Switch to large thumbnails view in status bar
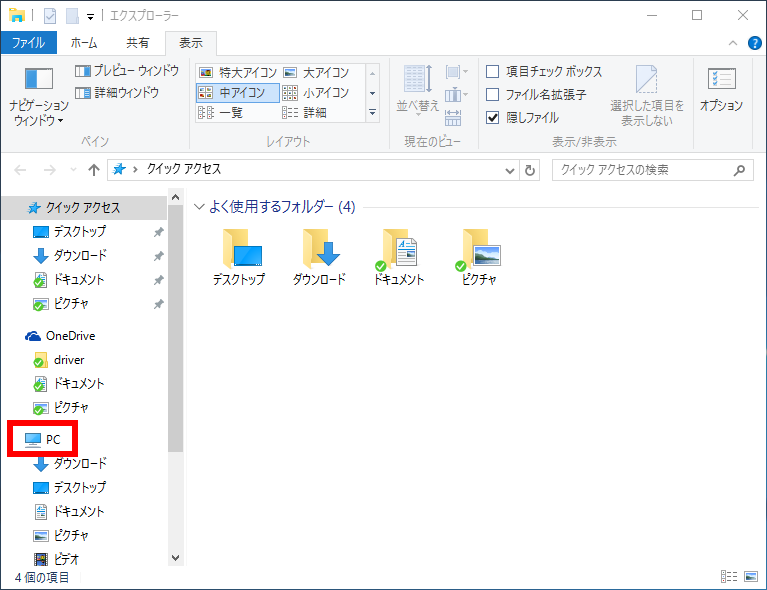Viewport: 767px width, 590px height. click(751, 577)
